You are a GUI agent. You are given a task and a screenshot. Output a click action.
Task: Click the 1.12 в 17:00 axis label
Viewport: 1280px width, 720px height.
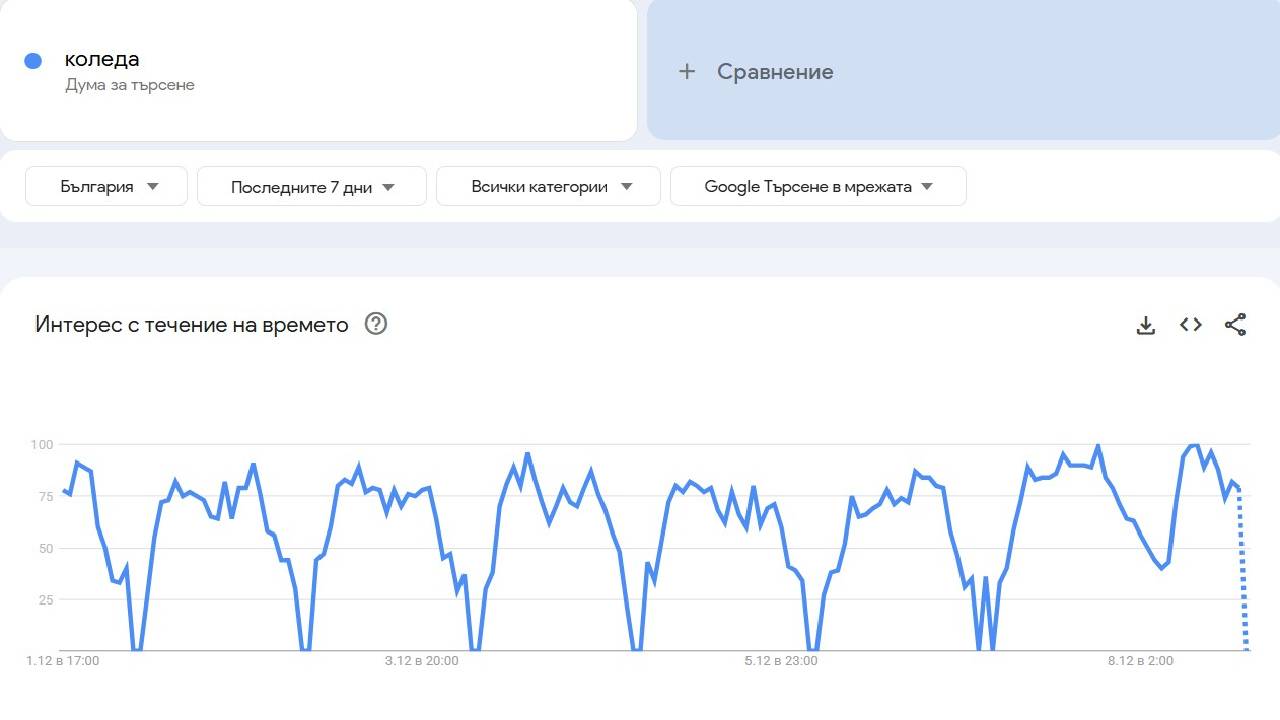[62, 660]
